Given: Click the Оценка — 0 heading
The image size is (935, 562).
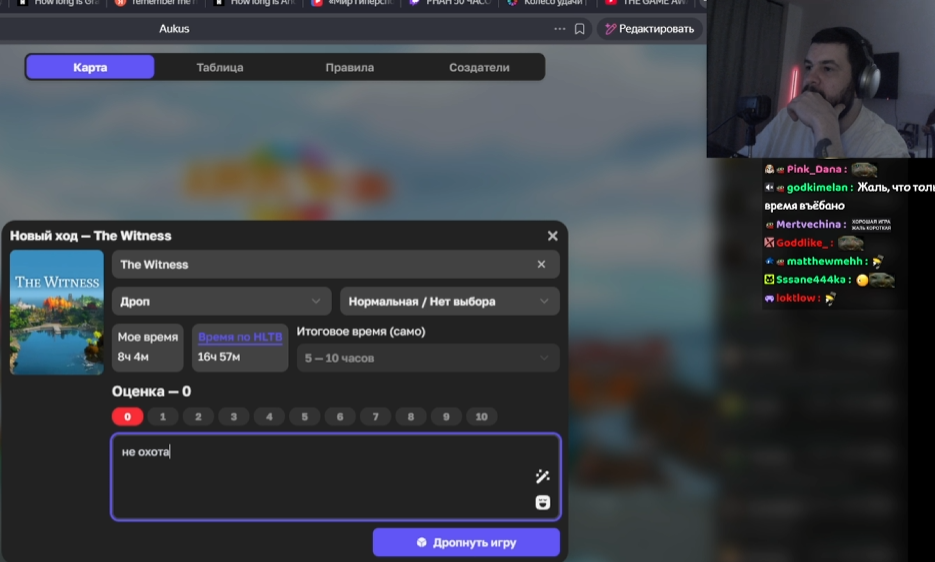Looking at the screenshot, I should click(151, 391).
